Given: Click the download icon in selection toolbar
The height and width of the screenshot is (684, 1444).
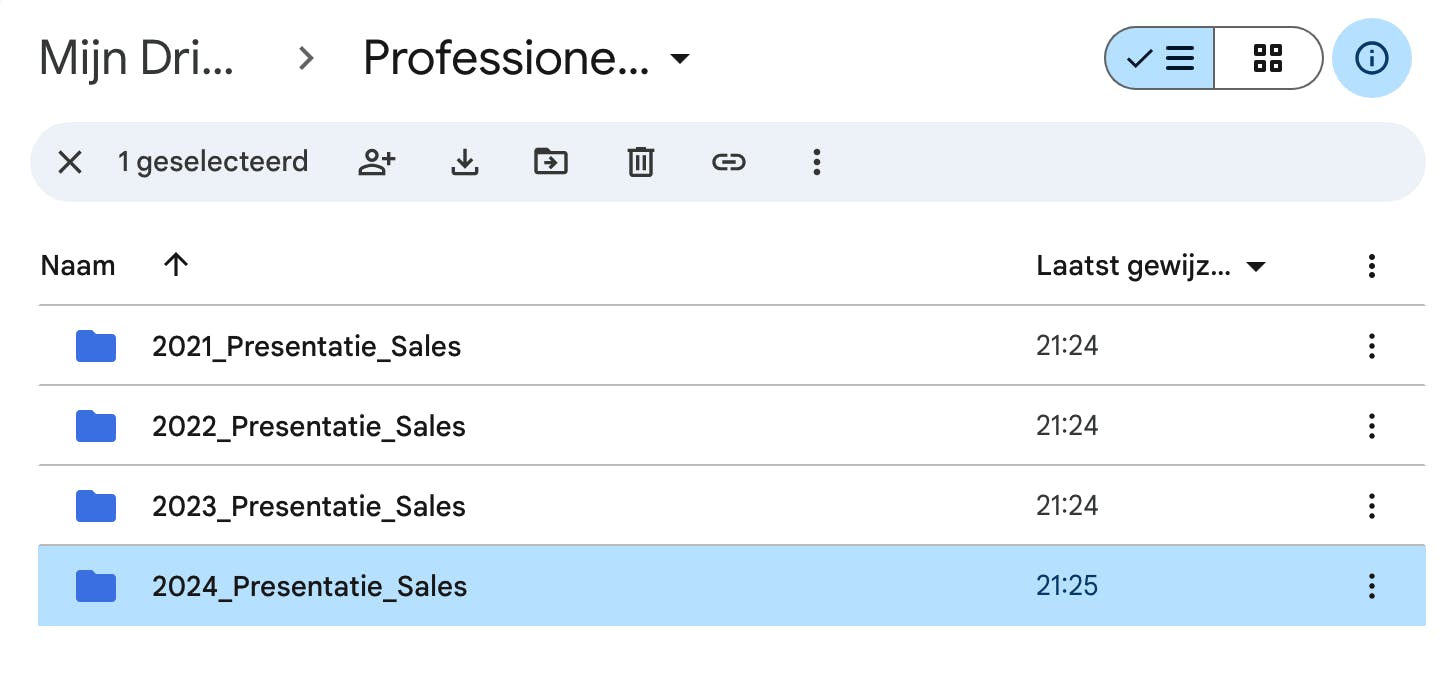Looking at the screenshot, I should [x=464, y=162].
